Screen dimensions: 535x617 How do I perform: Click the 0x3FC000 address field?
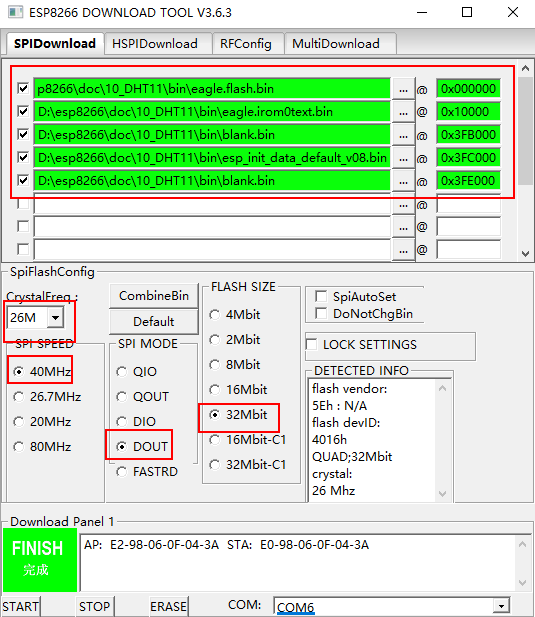pos(468,158)
